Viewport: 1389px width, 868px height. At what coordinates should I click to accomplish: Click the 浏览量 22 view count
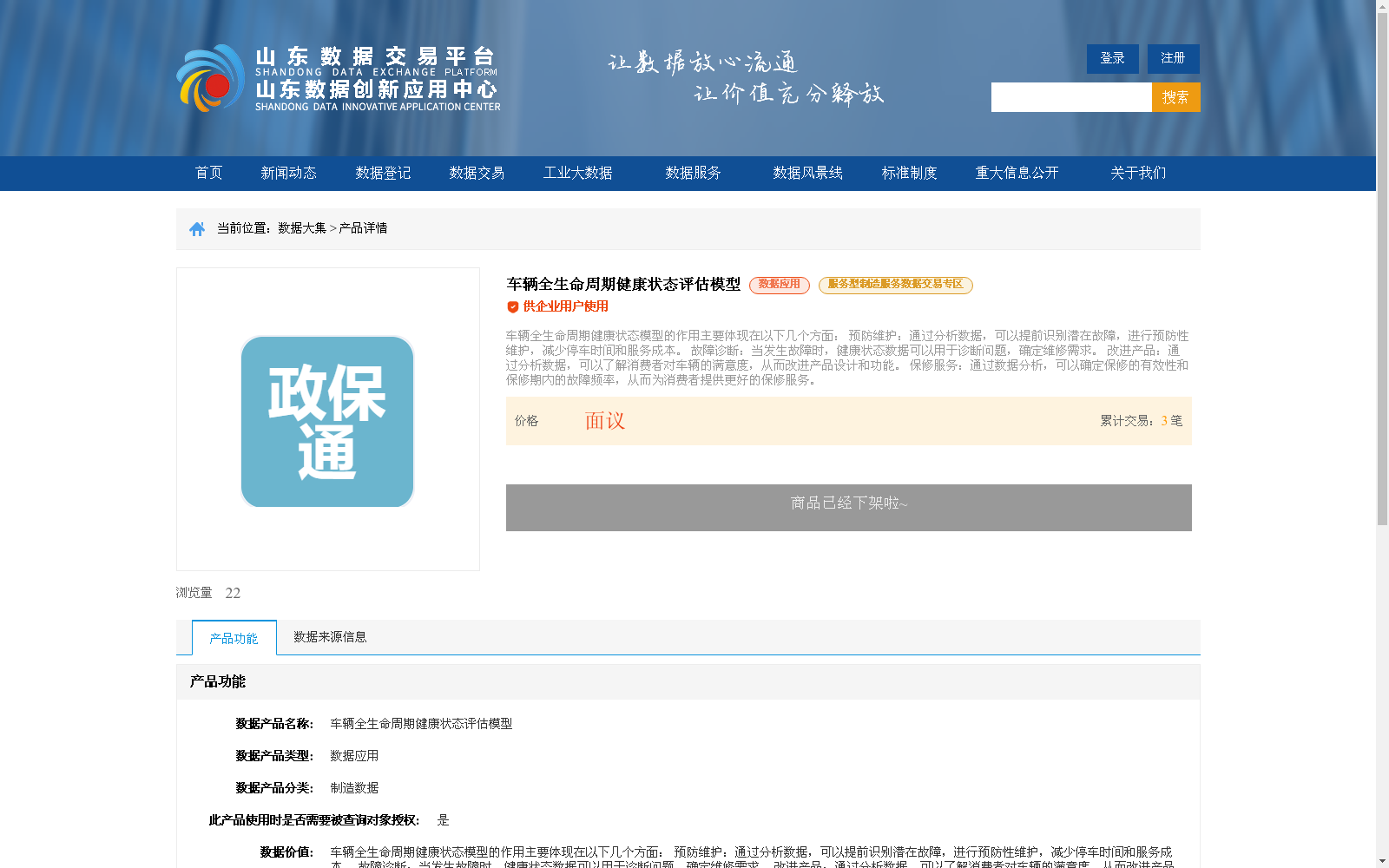click(208, 593)
